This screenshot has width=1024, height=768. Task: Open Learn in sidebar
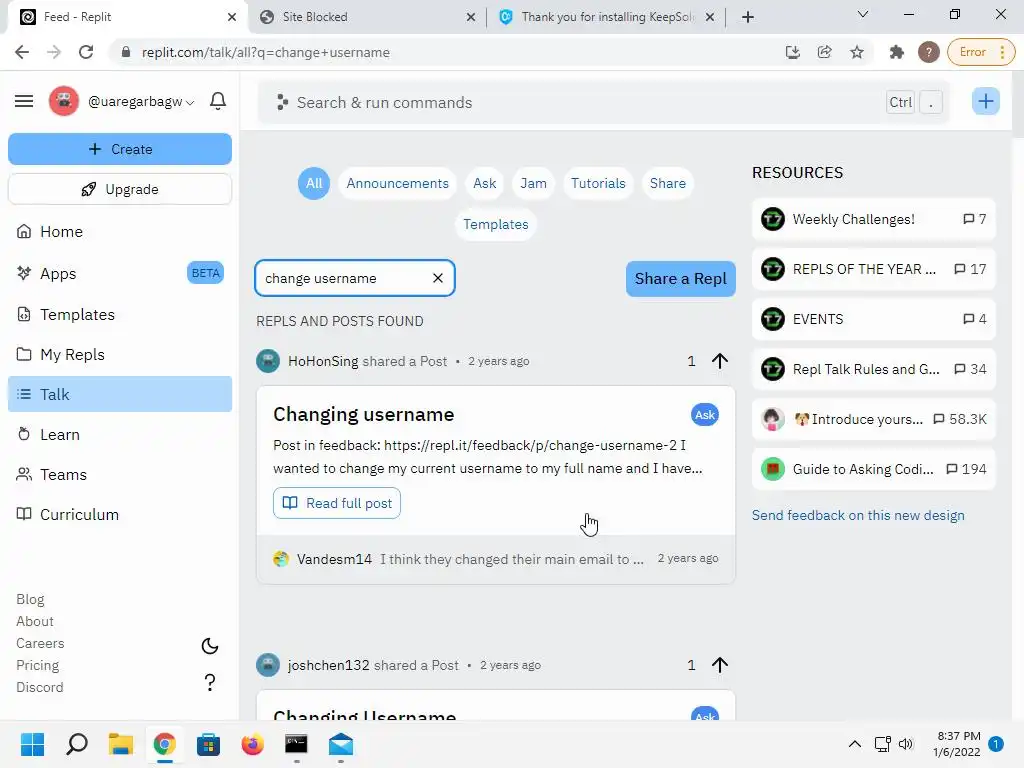coord(120,434)
